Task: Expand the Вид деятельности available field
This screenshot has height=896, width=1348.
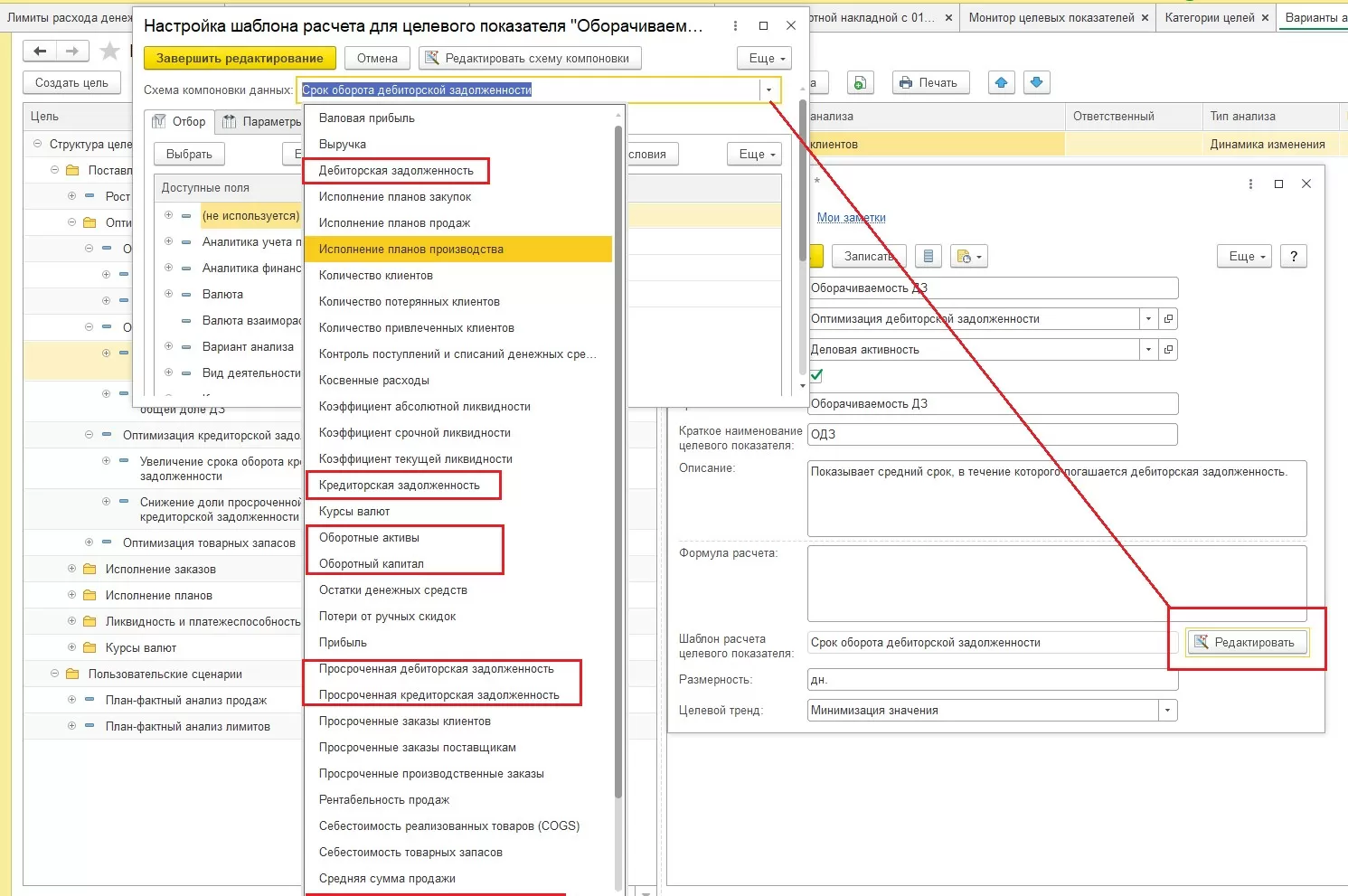Action: (x=168, y=373)
